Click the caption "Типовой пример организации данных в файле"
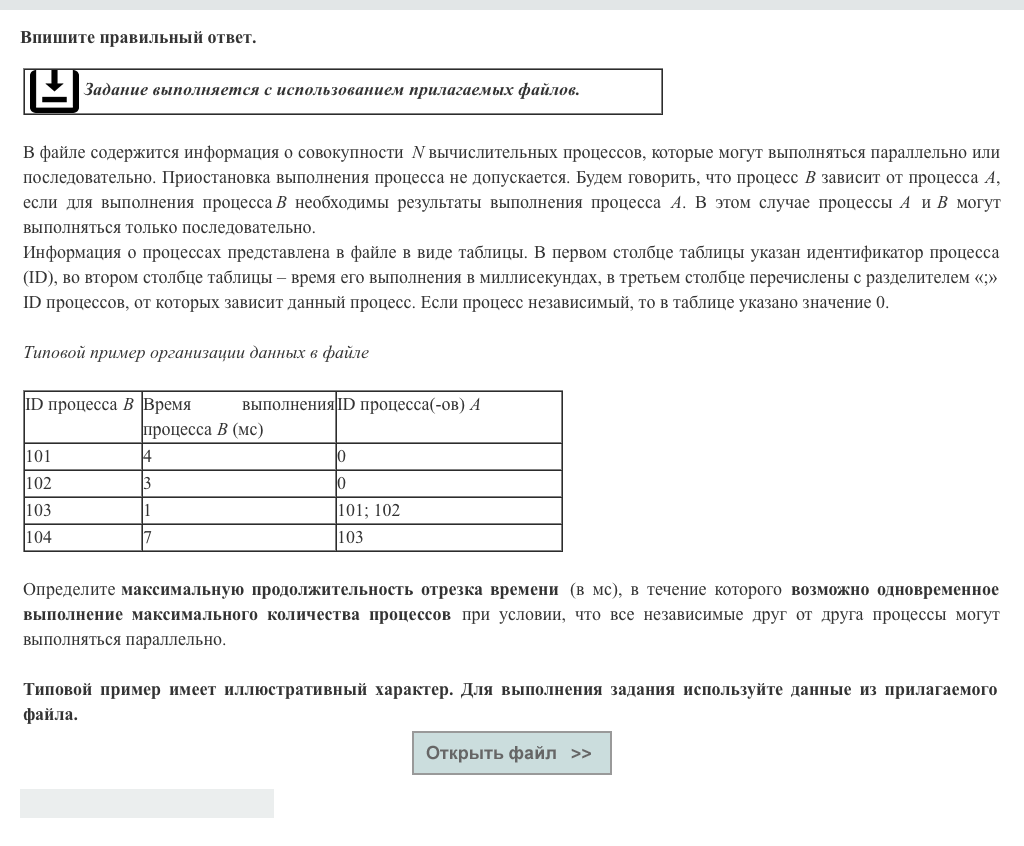1024x846 pixels. coord(196,353)
